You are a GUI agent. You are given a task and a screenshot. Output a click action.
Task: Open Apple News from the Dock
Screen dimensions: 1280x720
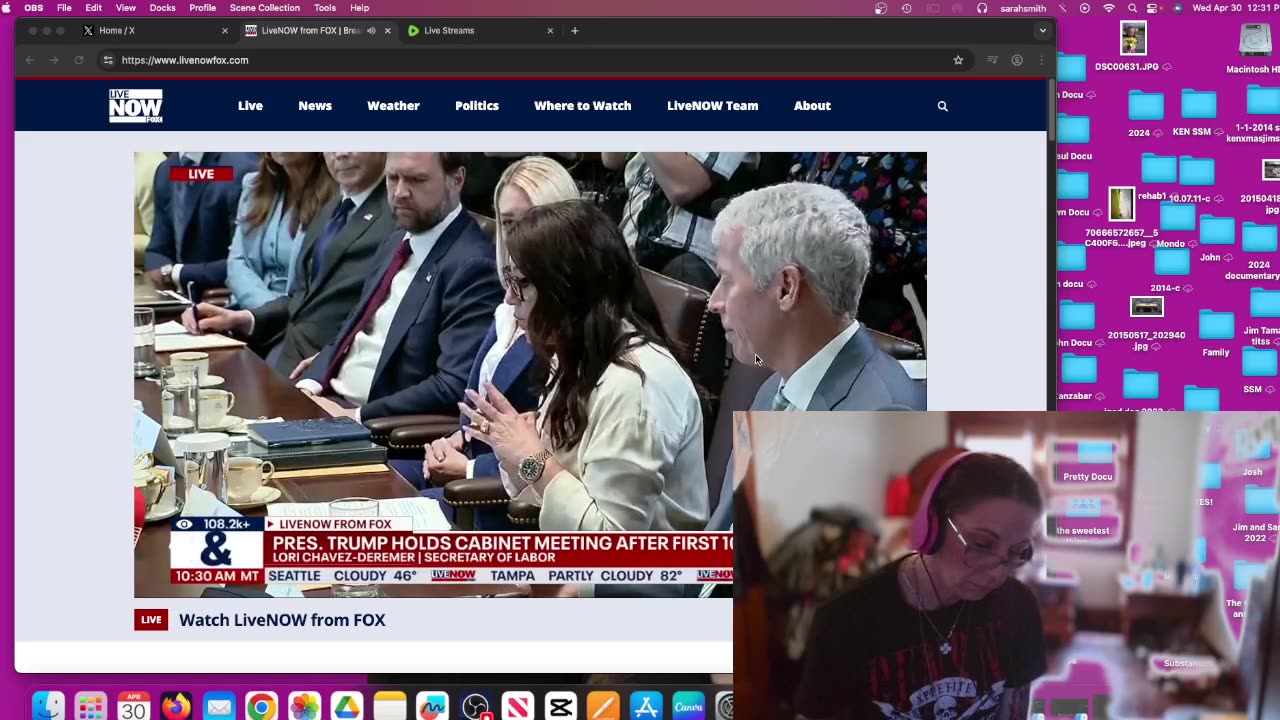tap(518, 707)
